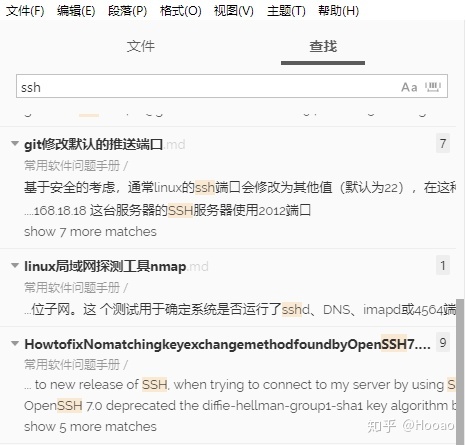
Task: Open file linux局域网探测工具nmap.md
Action: click(x=116, y=266)
